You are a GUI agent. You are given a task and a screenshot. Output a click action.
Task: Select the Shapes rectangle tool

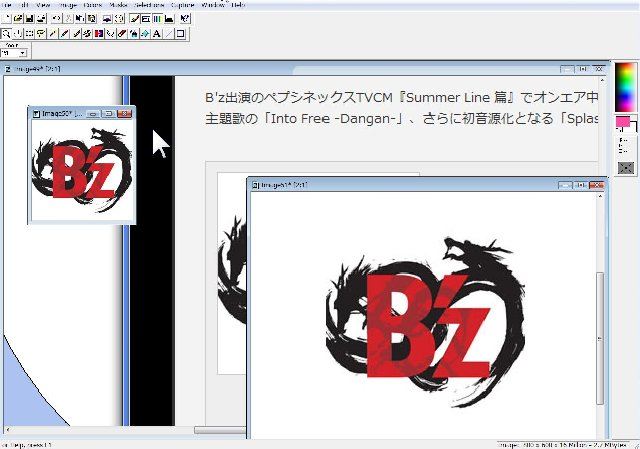[180, 33]
